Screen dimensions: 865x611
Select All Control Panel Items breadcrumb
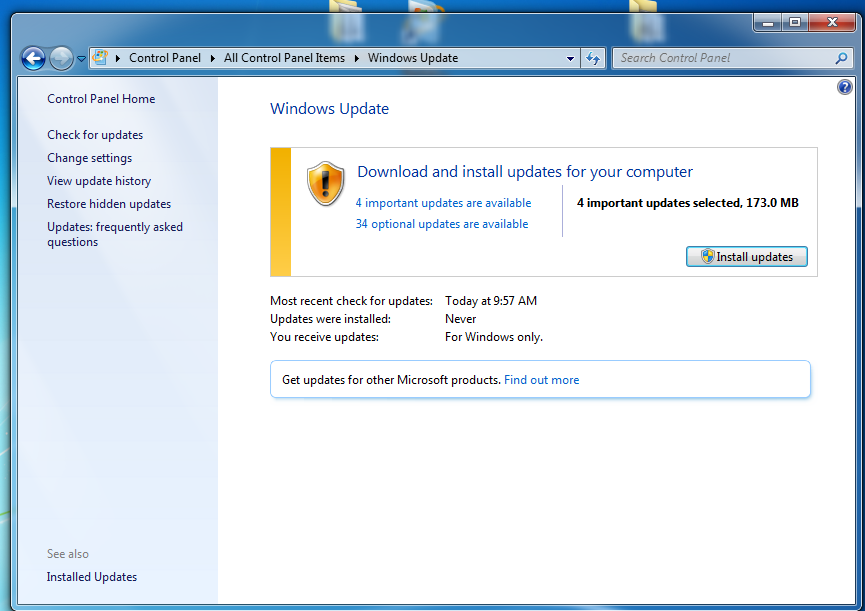tap(284, 58)
